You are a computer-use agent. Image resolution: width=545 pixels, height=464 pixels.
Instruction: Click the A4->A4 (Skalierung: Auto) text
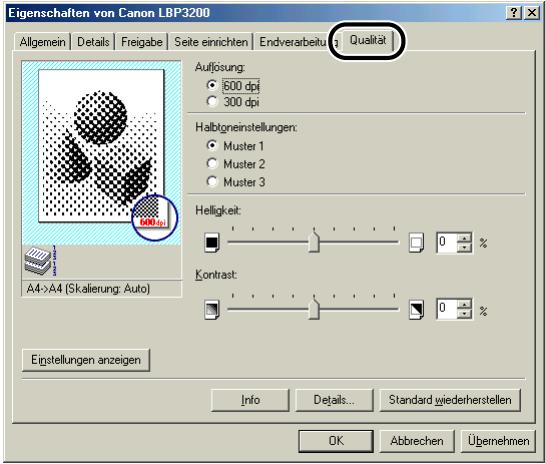tap(88, 288)
